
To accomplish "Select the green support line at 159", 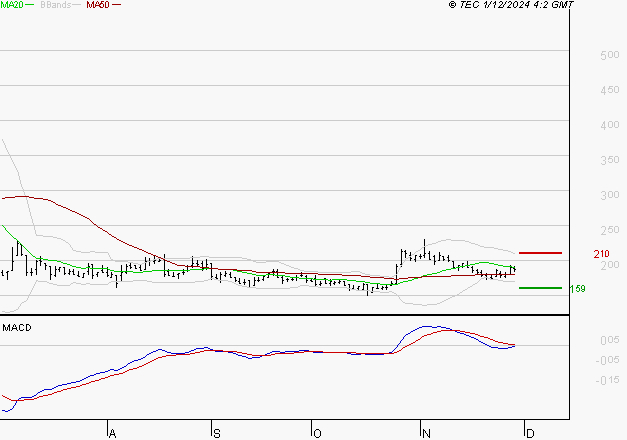I will [539, 288].
